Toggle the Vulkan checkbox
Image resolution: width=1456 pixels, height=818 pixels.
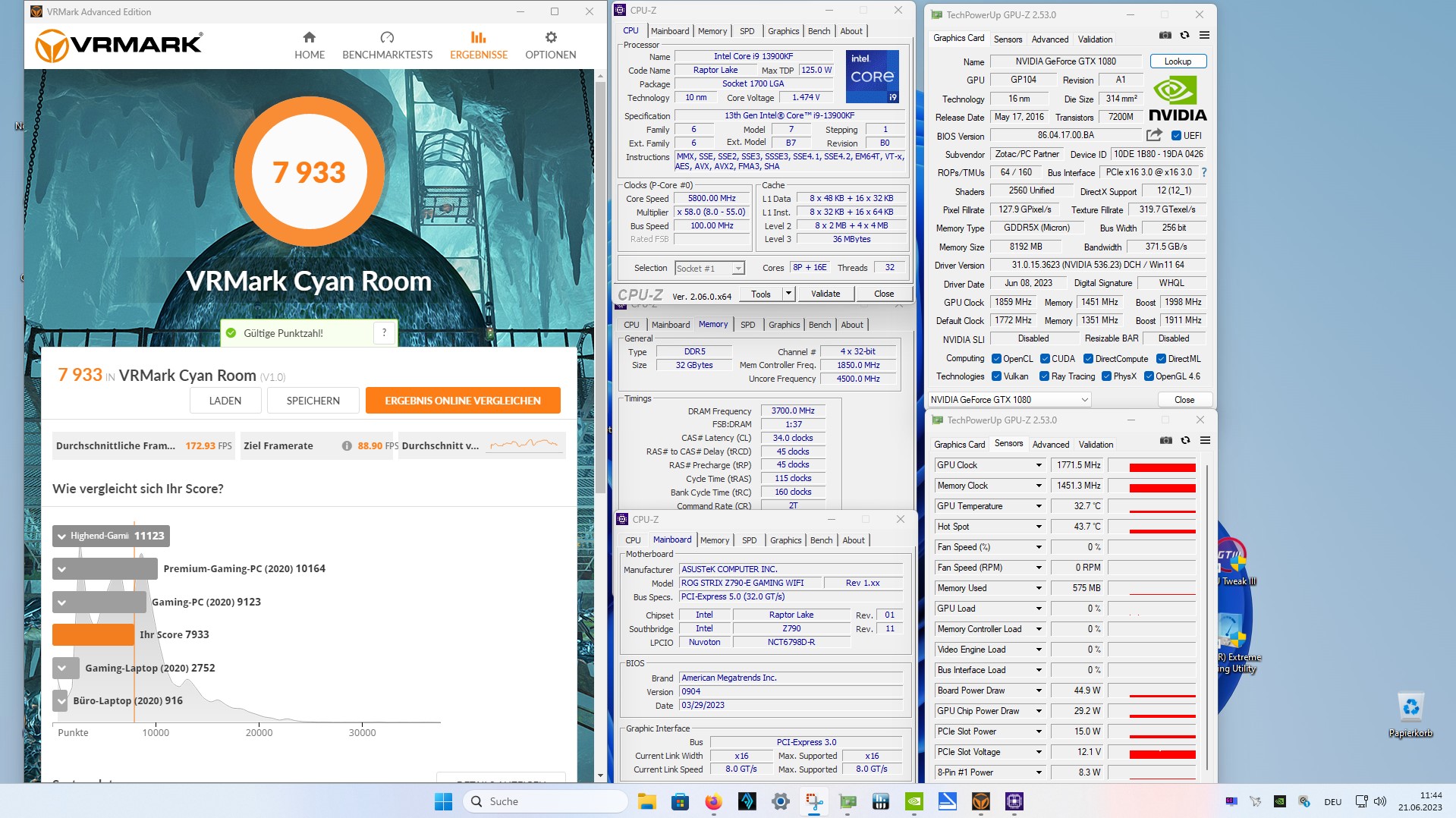coord(996,376)
